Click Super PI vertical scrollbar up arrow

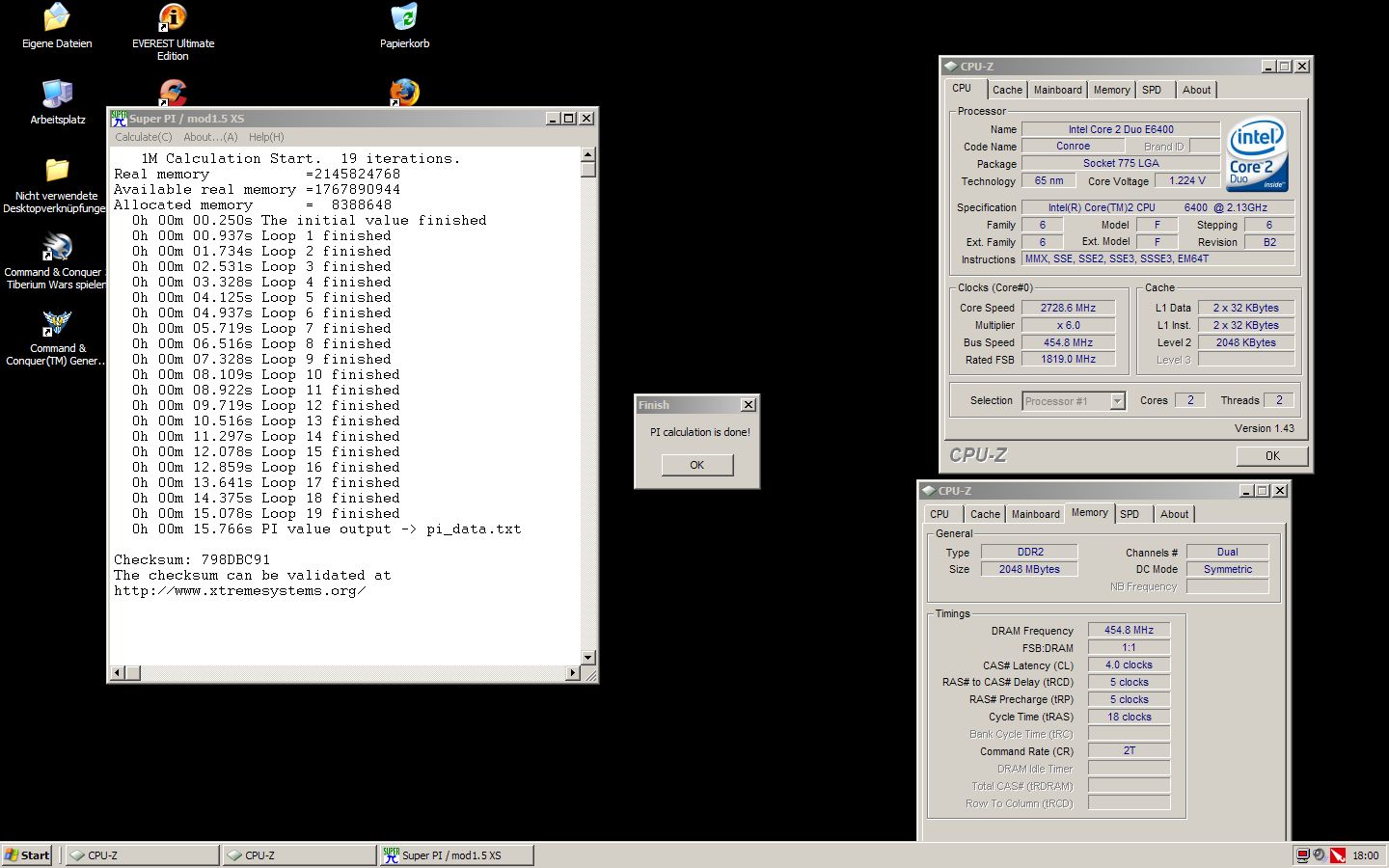(x=588, y=154)
